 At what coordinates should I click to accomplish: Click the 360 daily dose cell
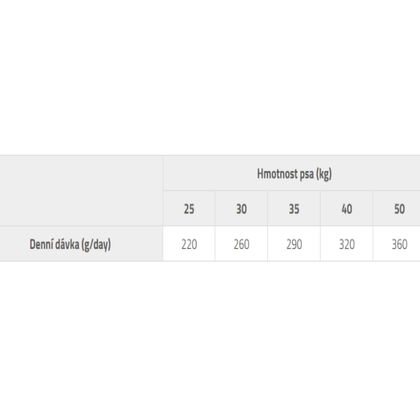pos(399,244)
